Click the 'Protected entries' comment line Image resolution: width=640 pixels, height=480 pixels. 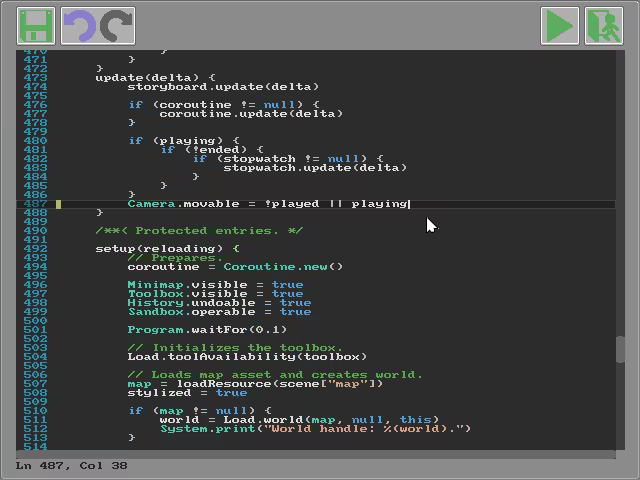click(x=199, y=231)
